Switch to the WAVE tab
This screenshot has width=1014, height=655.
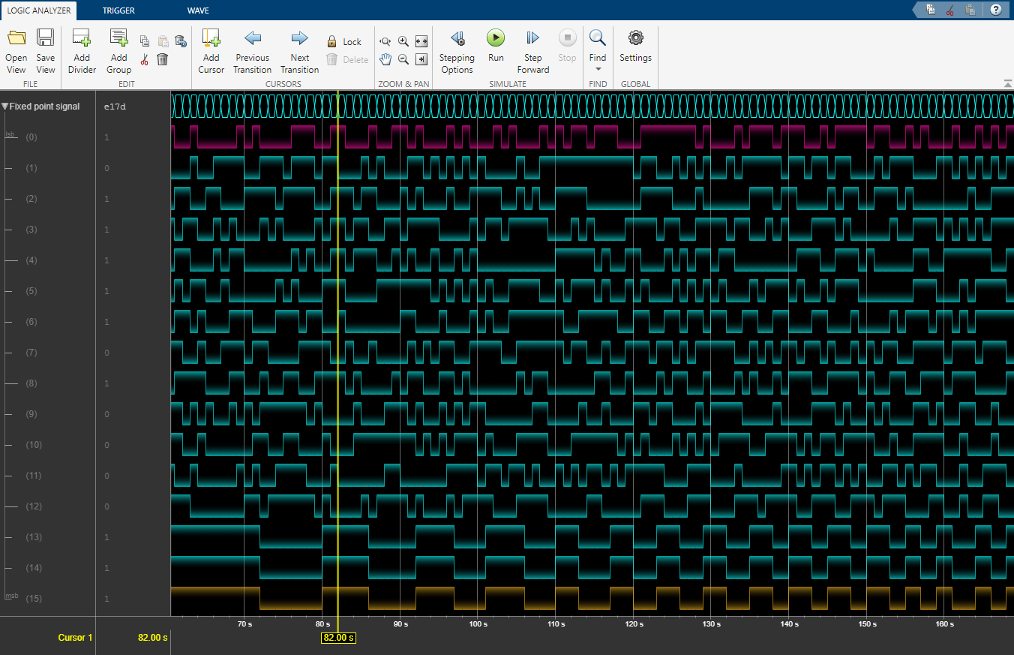198,10
